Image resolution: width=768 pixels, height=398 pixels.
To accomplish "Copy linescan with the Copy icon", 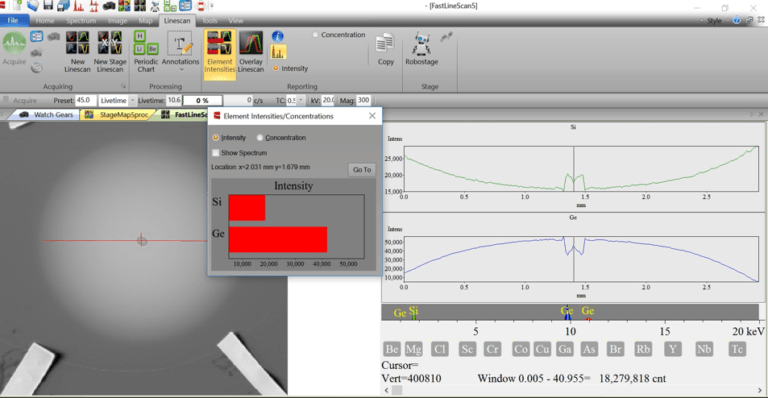I will (x=385, y=49).
